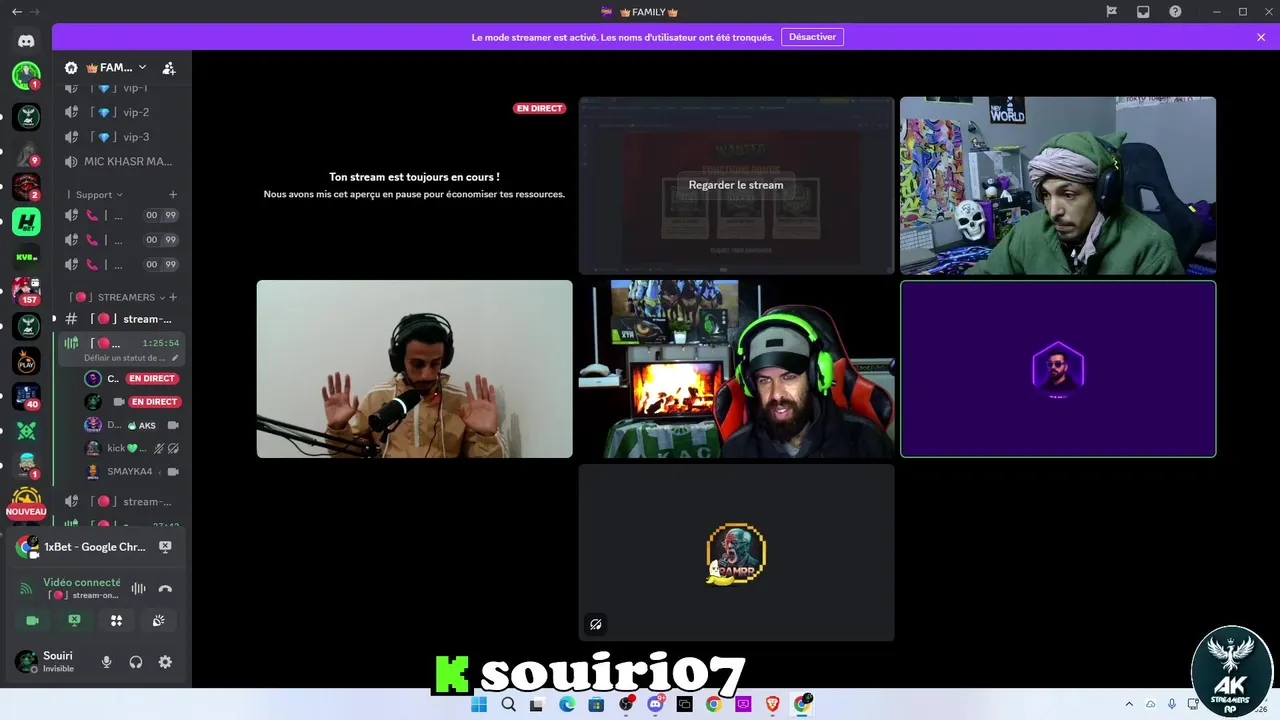
Task: Open Windows taskbar search
Action: click(x=508, y=704)
